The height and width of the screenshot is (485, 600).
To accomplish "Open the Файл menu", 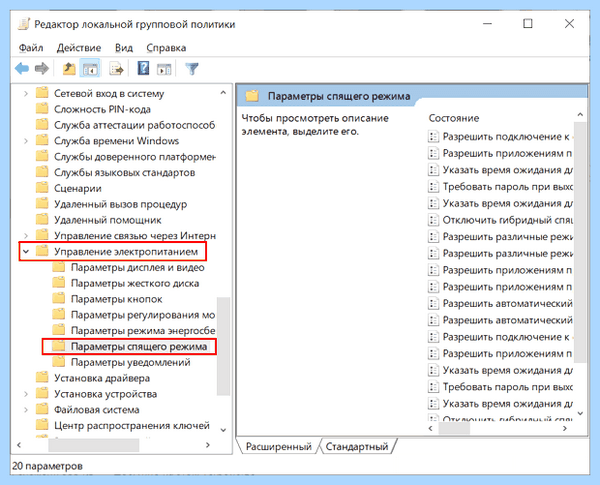I will coord(31,48).
